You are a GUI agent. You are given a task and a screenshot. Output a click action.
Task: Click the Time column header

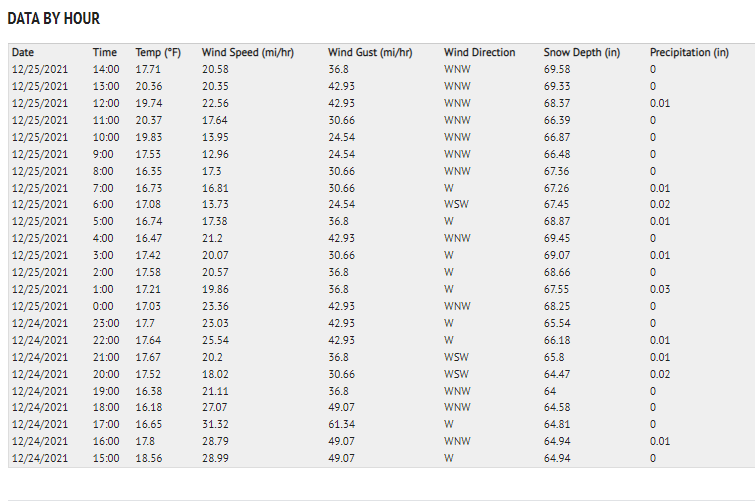pos(104,52)
